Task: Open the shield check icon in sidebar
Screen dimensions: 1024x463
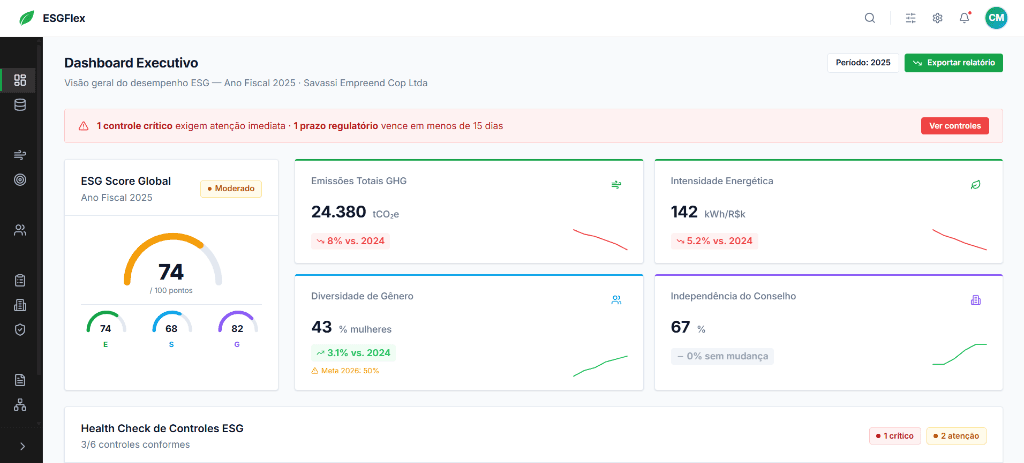Action: [x=20, y=330]
